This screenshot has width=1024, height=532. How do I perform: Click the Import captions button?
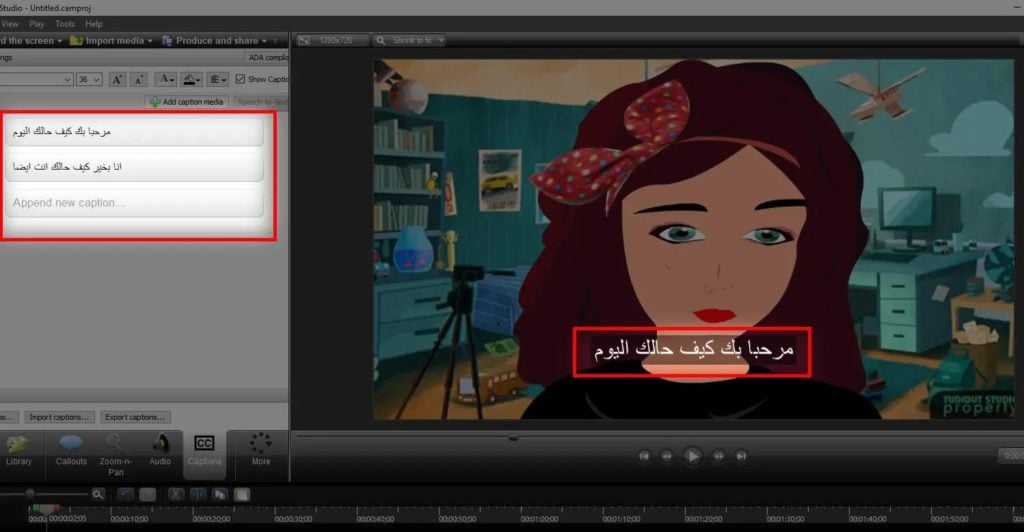(x=59, y=417)
